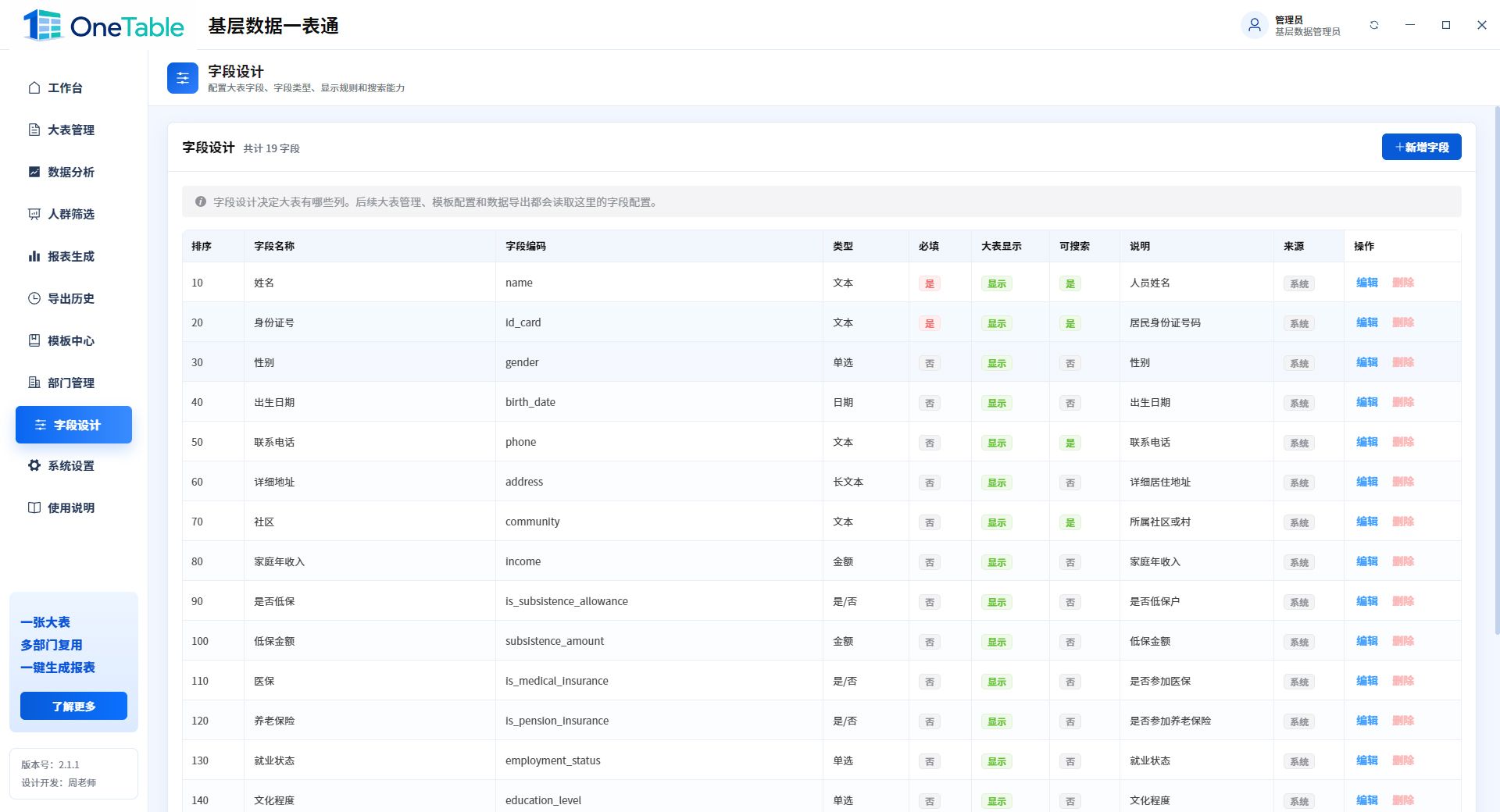Click the 工作台 home icon
The image size is (1500, 812).
(x=34, y=87)
